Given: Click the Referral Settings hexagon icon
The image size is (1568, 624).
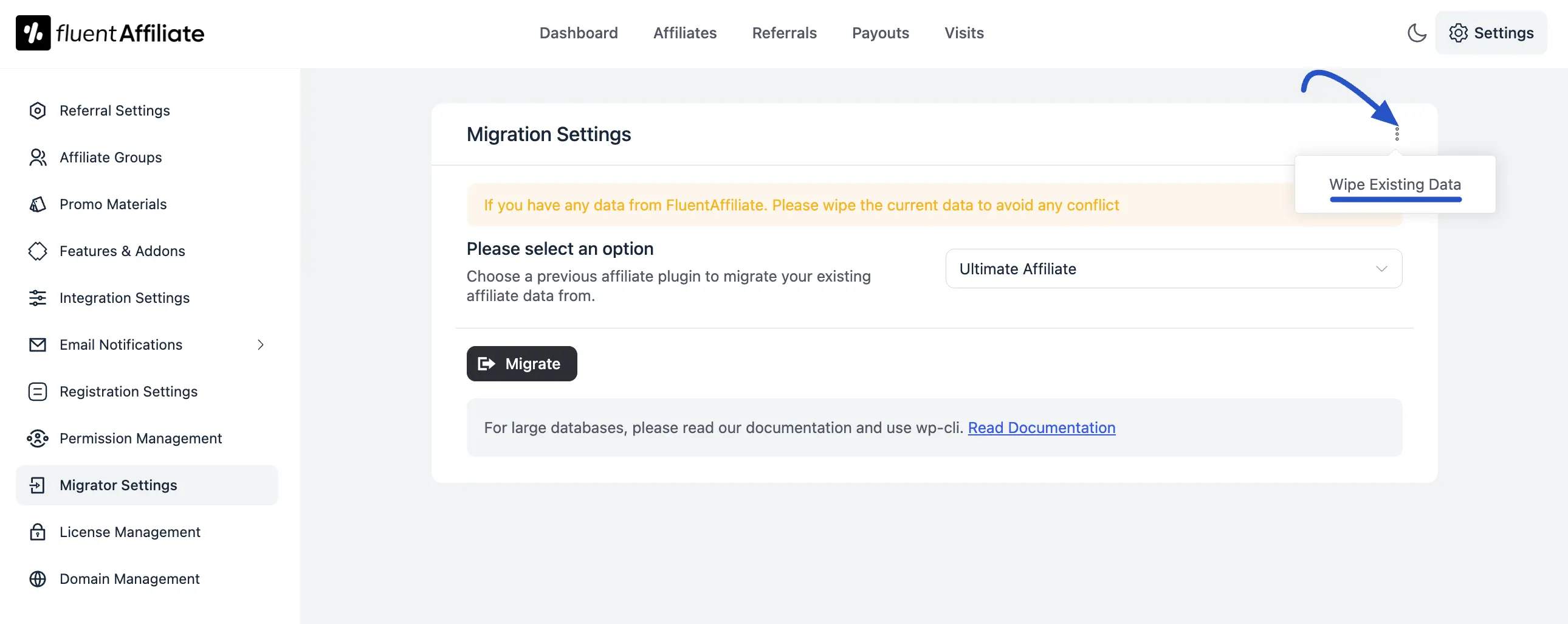Looking at the screenshot, I should (38, 110).
